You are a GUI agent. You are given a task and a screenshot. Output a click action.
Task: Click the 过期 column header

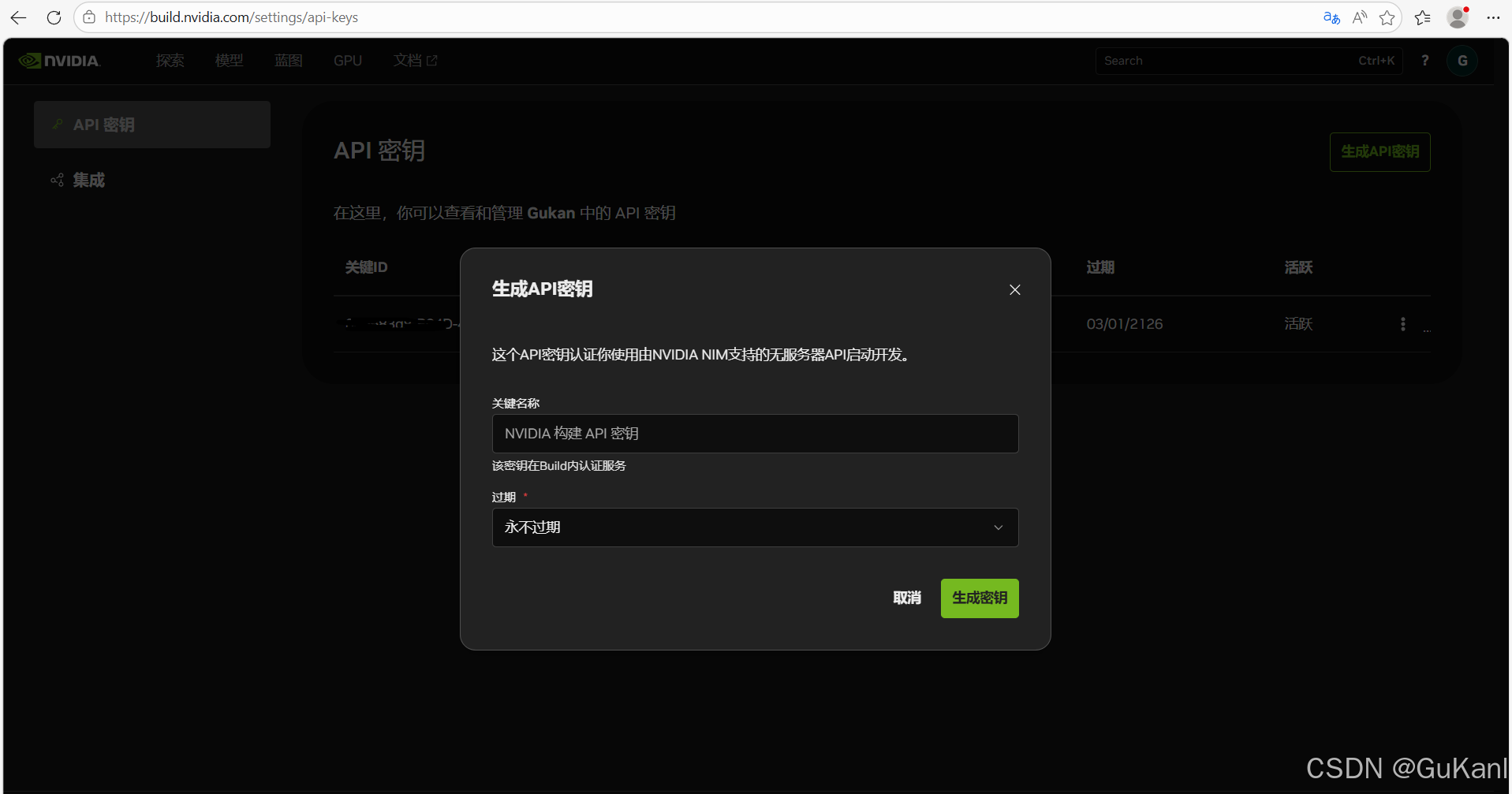pyautogui.click(x=1100, y=267)
